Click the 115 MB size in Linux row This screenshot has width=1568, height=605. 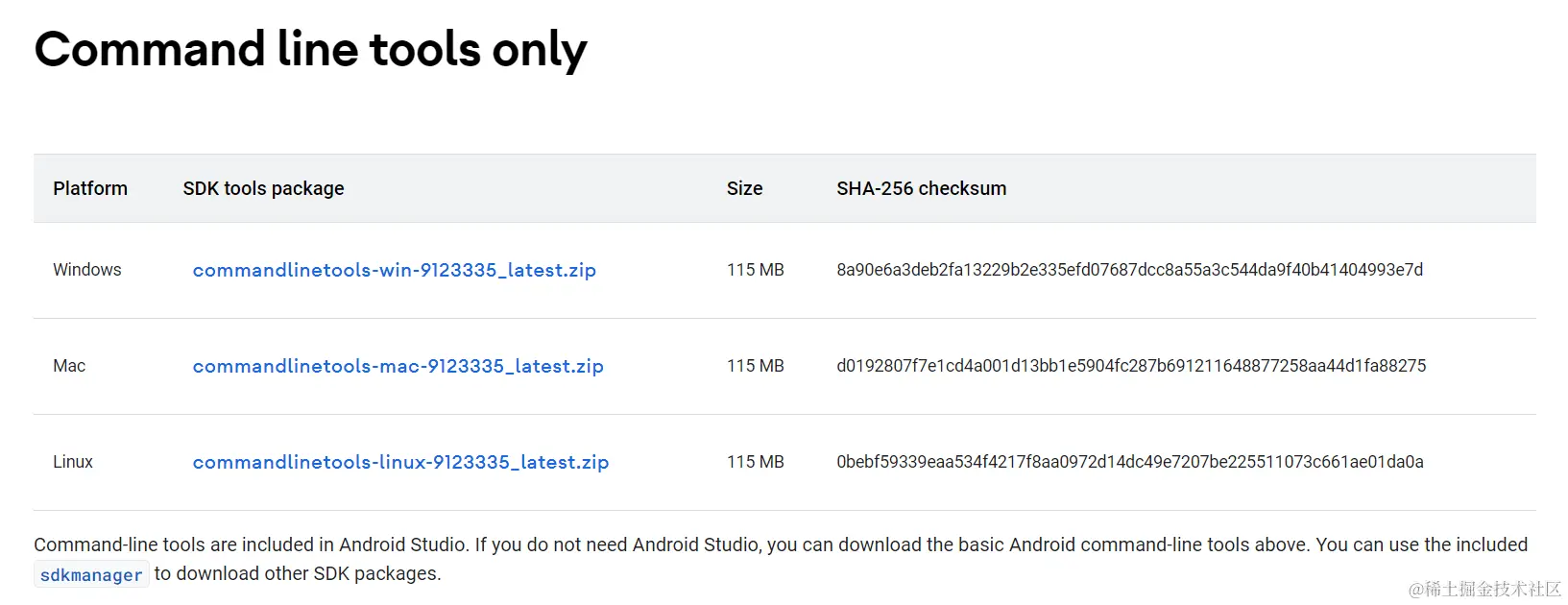click(x=755, y=462)
